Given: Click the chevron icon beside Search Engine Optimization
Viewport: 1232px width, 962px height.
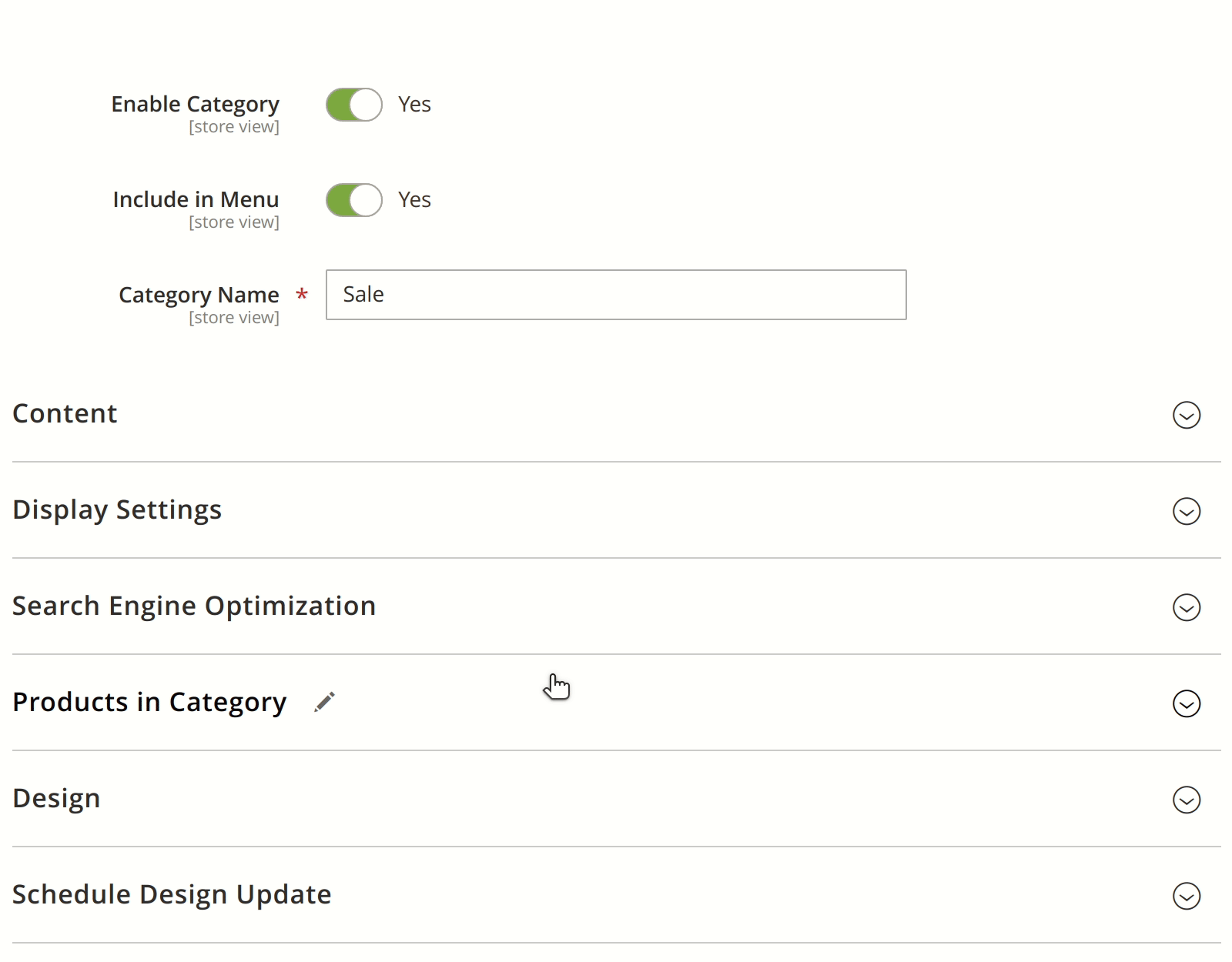Looking at the screenshot, I should point(1185,607).
